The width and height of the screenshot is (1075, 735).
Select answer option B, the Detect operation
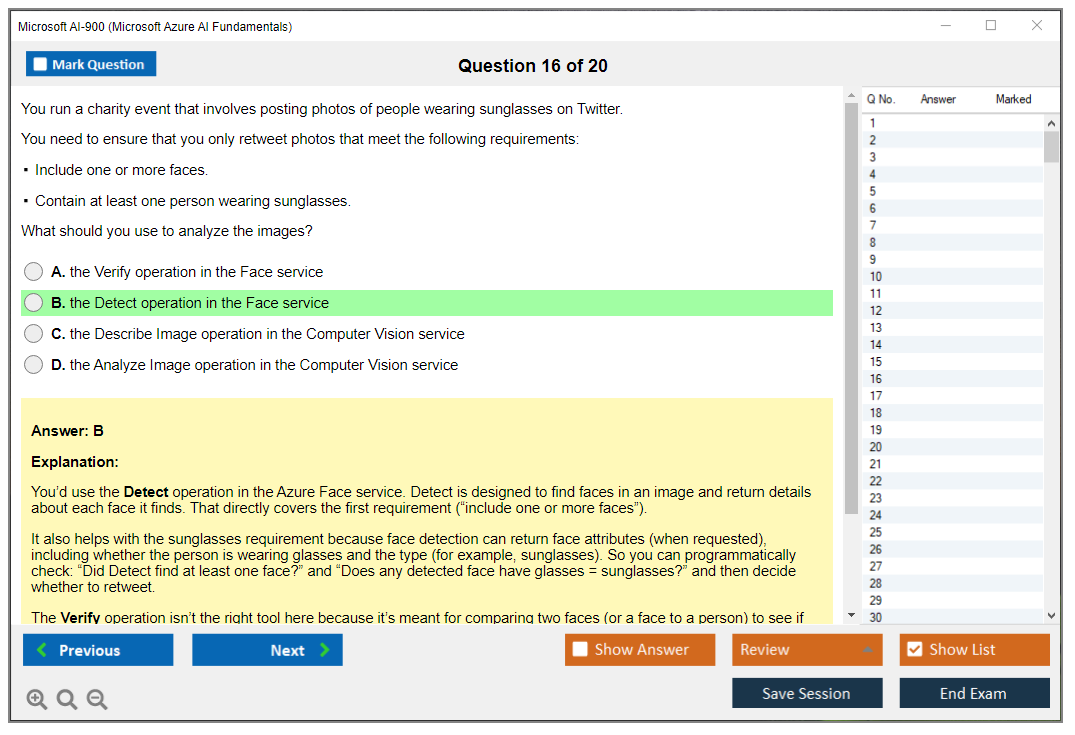(x=33, y=302)
